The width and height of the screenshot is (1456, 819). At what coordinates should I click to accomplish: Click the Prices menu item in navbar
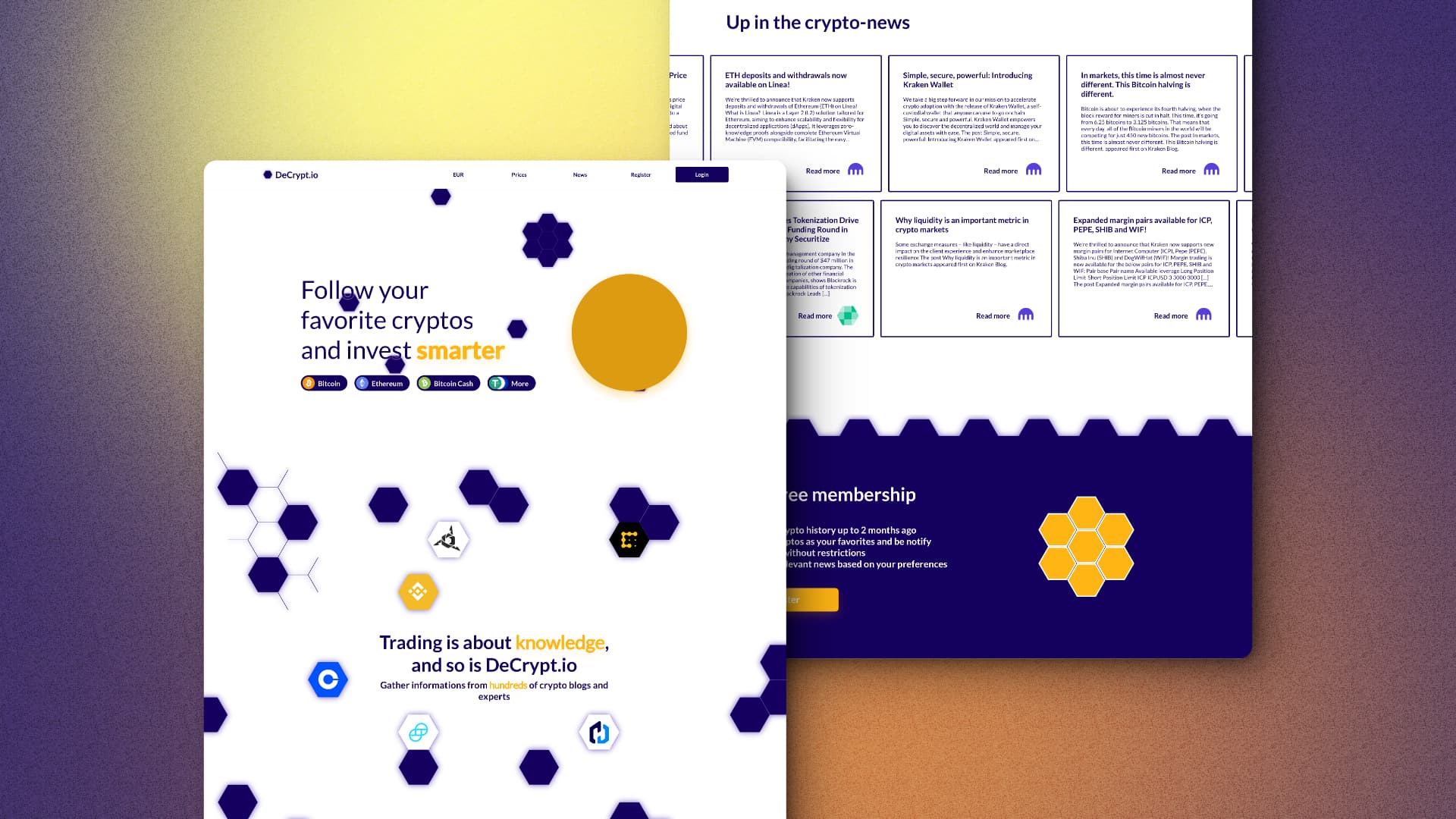click(518, 174)
